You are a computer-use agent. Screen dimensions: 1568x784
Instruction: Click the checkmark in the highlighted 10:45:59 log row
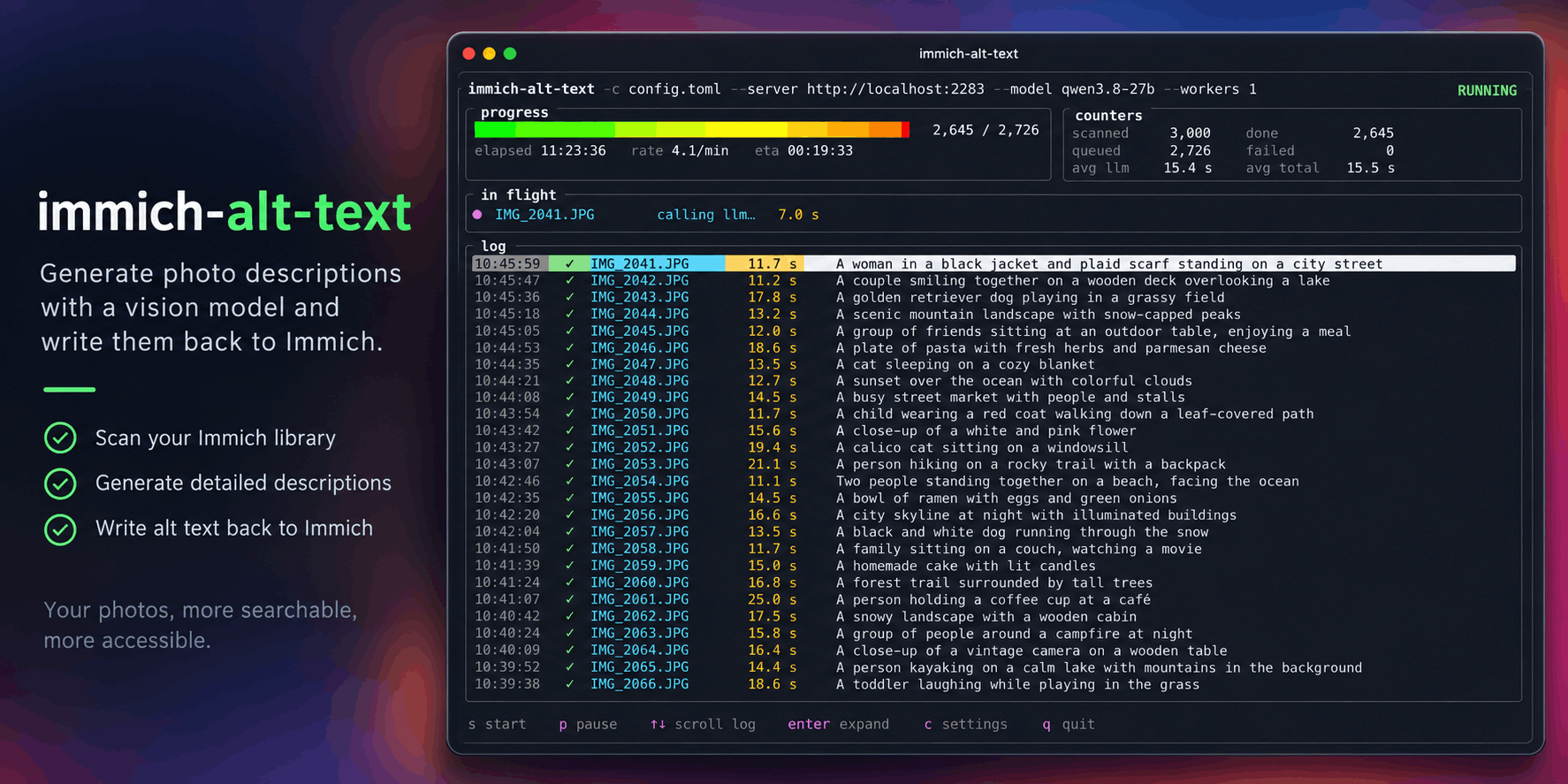click(570, 263)
